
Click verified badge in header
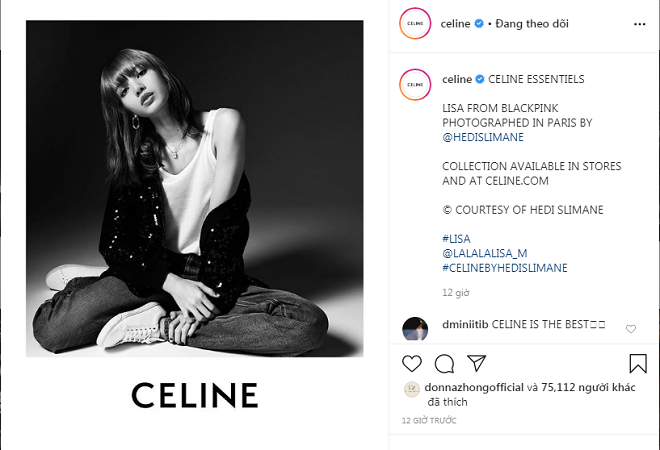[479, 24]
